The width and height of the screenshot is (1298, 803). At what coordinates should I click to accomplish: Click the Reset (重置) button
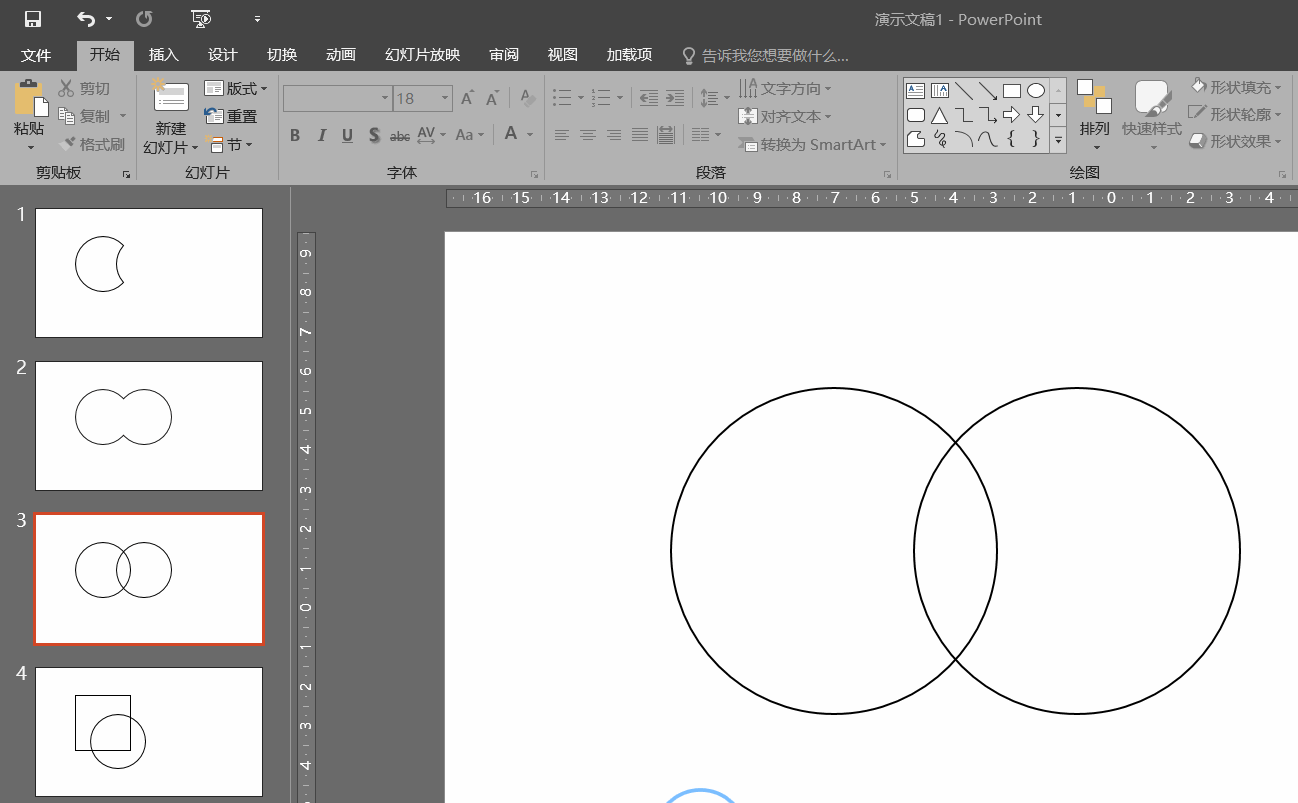coord(231,117)
